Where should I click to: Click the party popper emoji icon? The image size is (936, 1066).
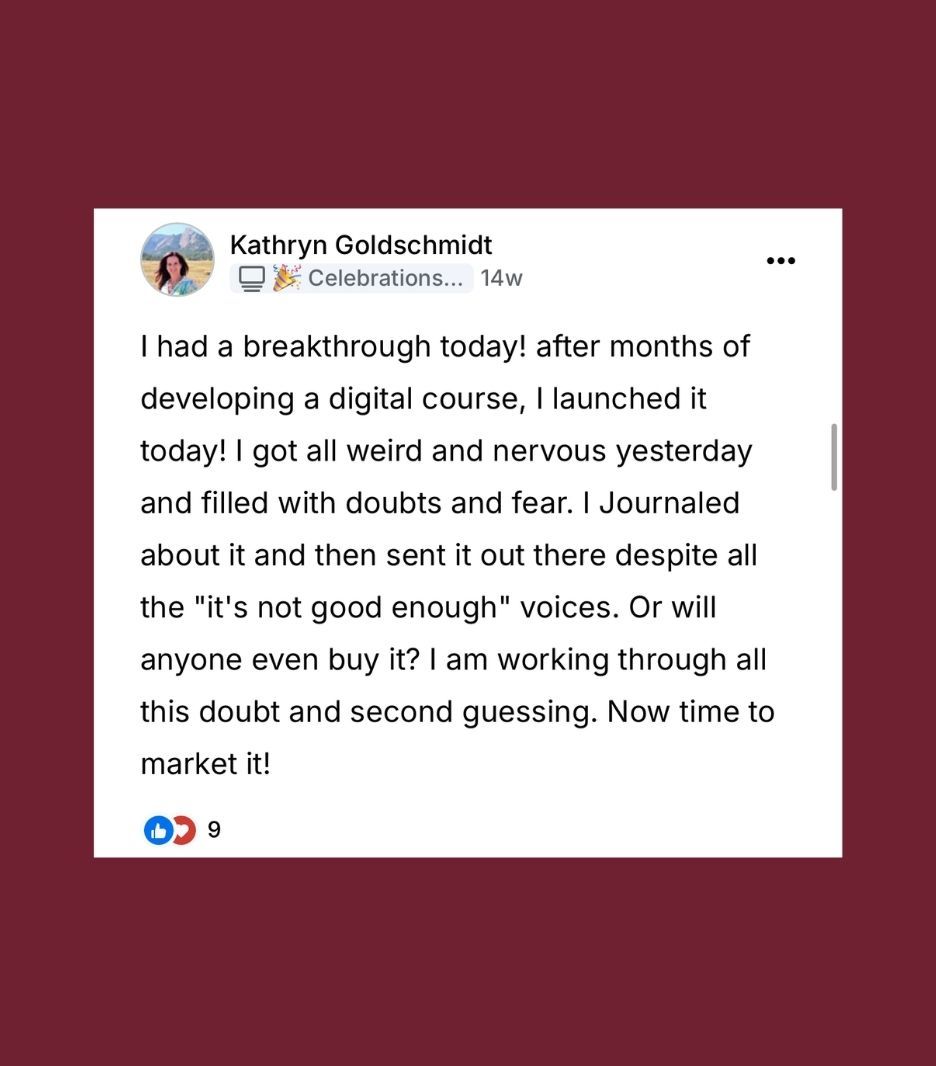287,278
